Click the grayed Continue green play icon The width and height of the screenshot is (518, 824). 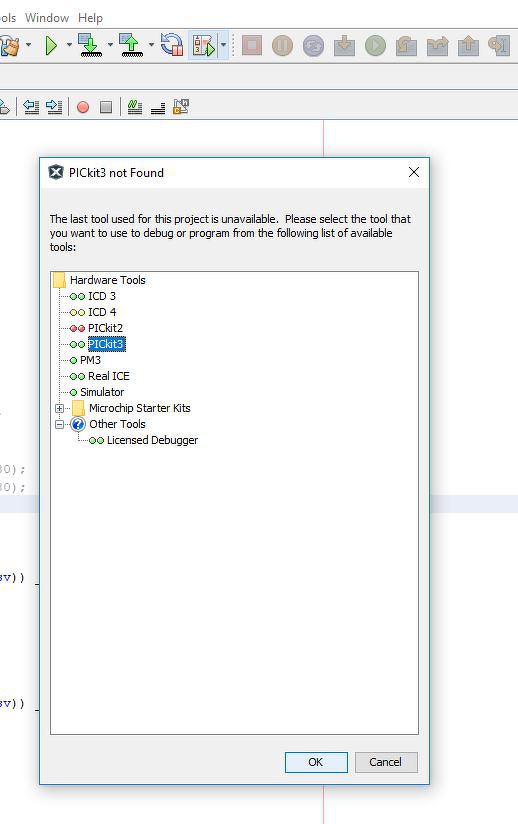376,45
